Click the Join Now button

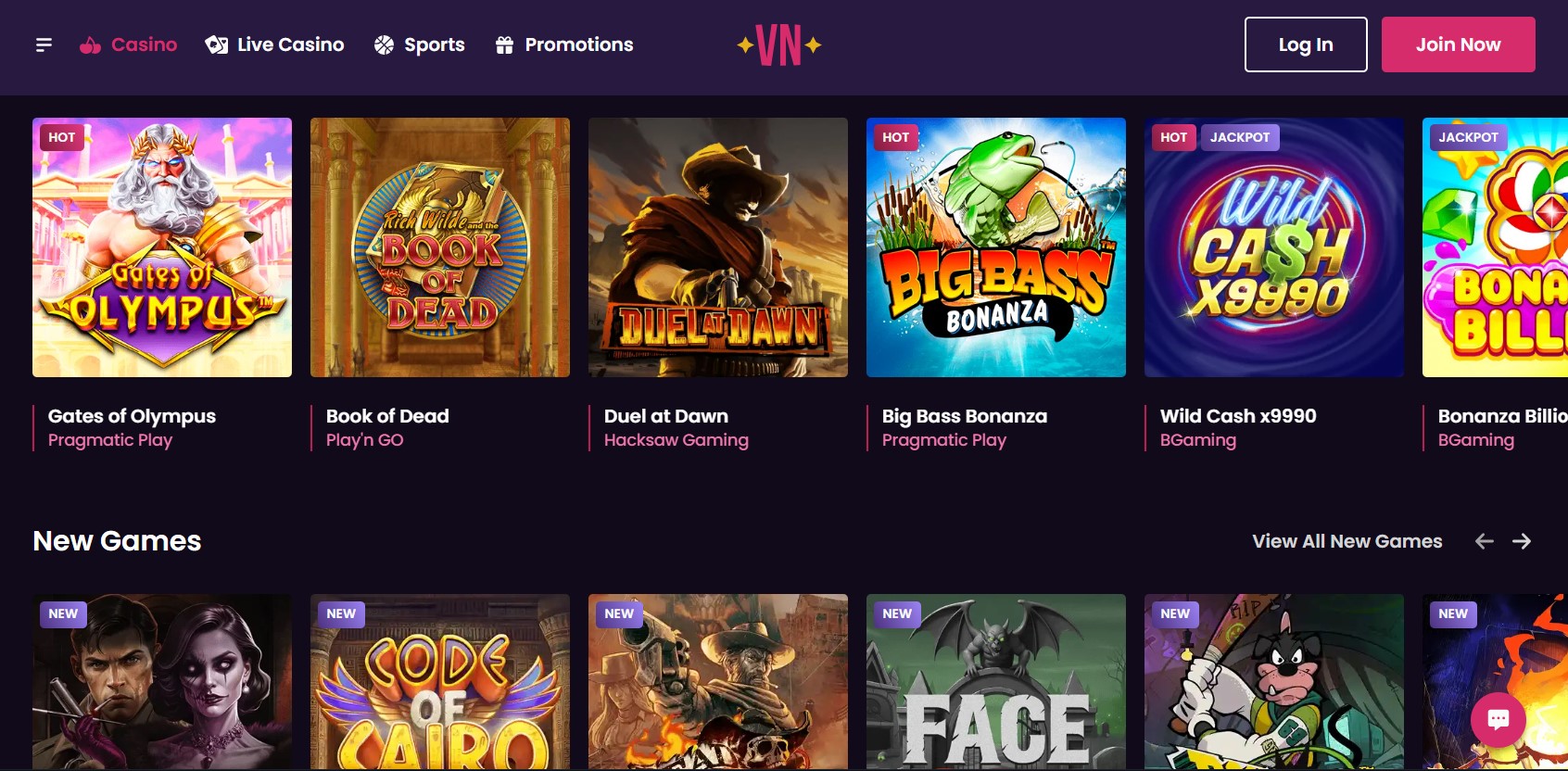1458,44
